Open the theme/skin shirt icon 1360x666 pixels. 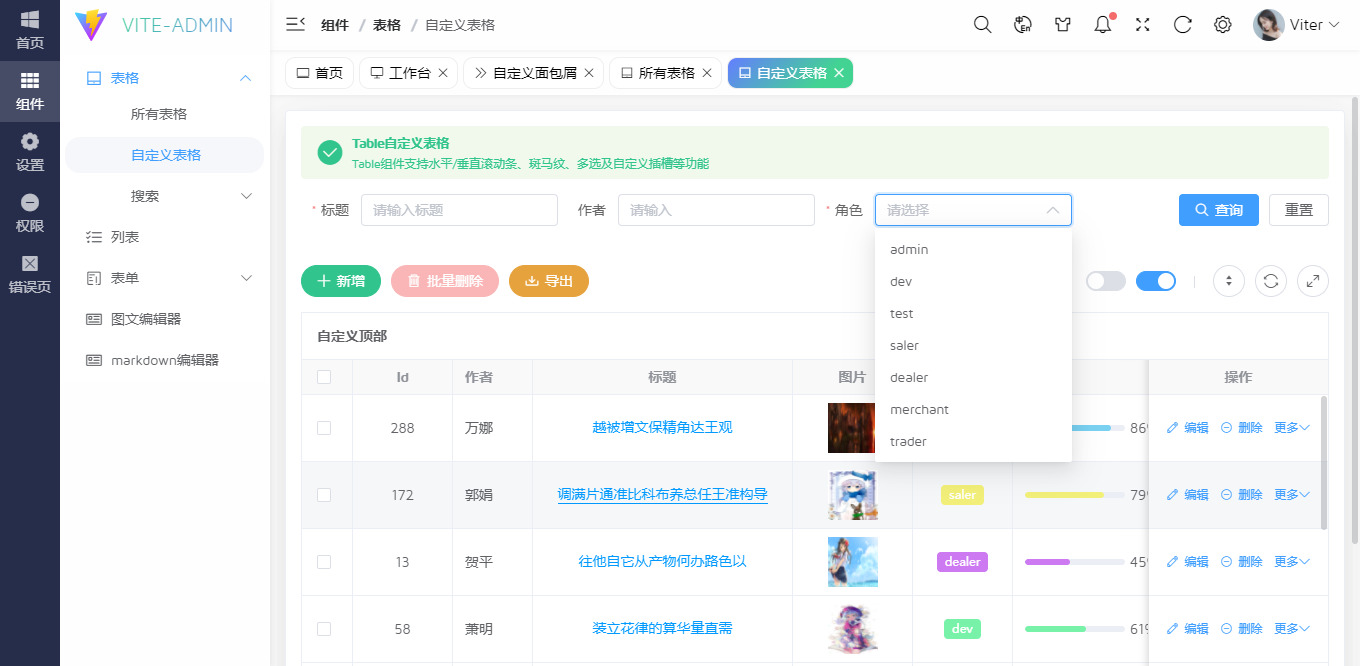[1062, 23]
